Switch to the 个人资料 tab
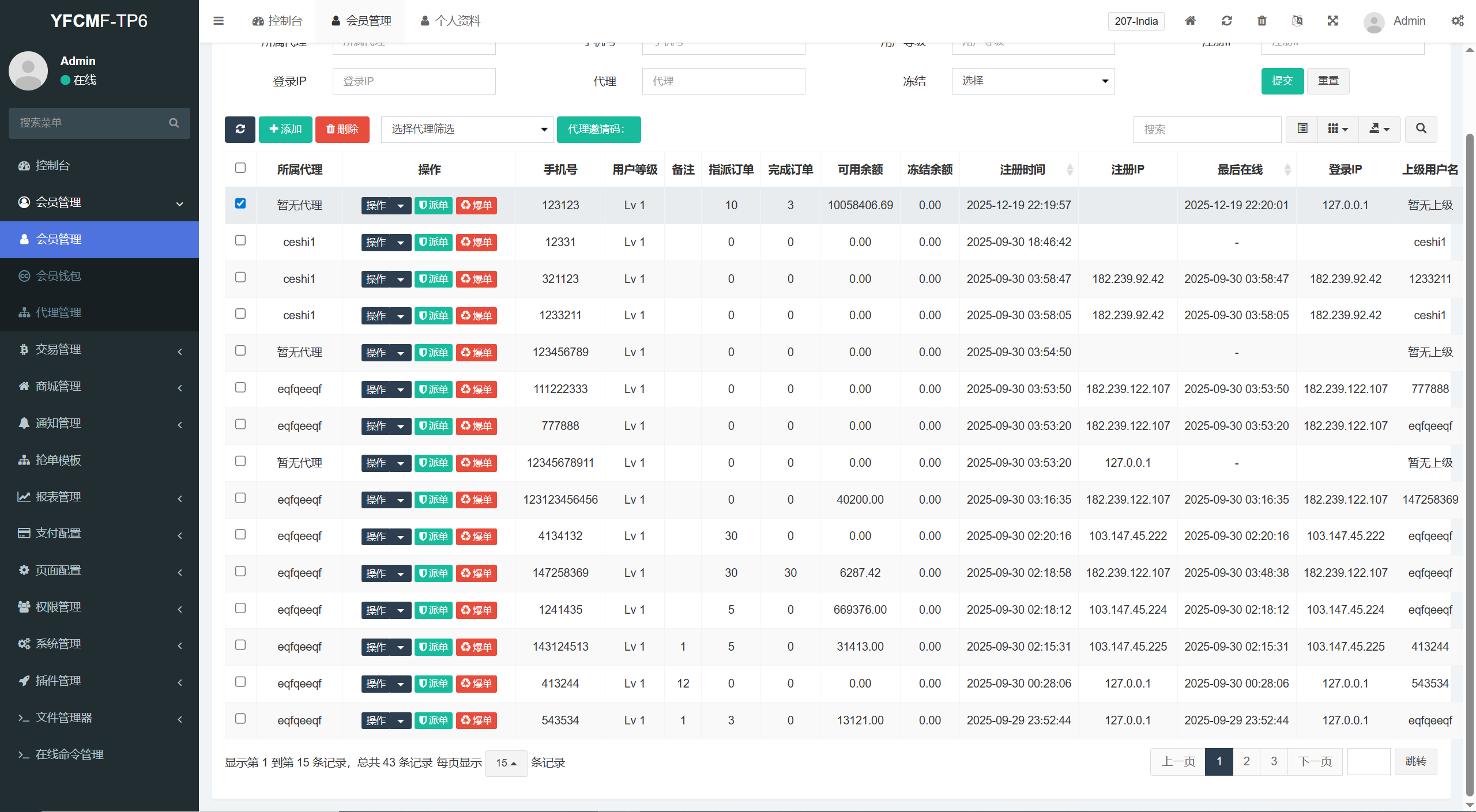The height and width of the screenshot is (812, 1476). click(450, 21)
